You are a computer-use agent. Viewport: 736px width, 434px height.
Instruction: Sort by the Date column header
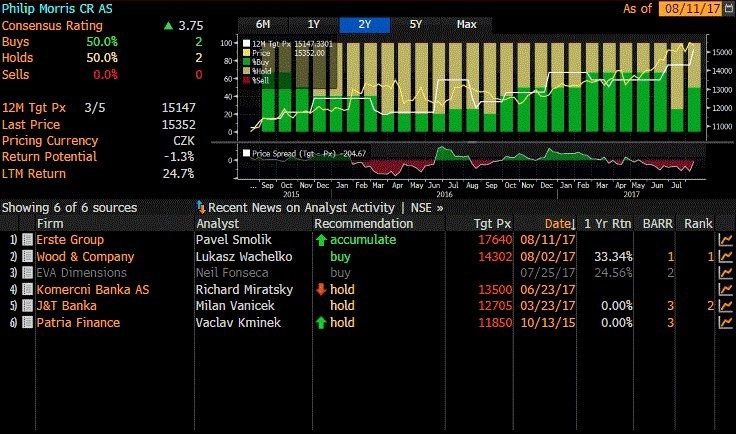(x=560, y=224)
